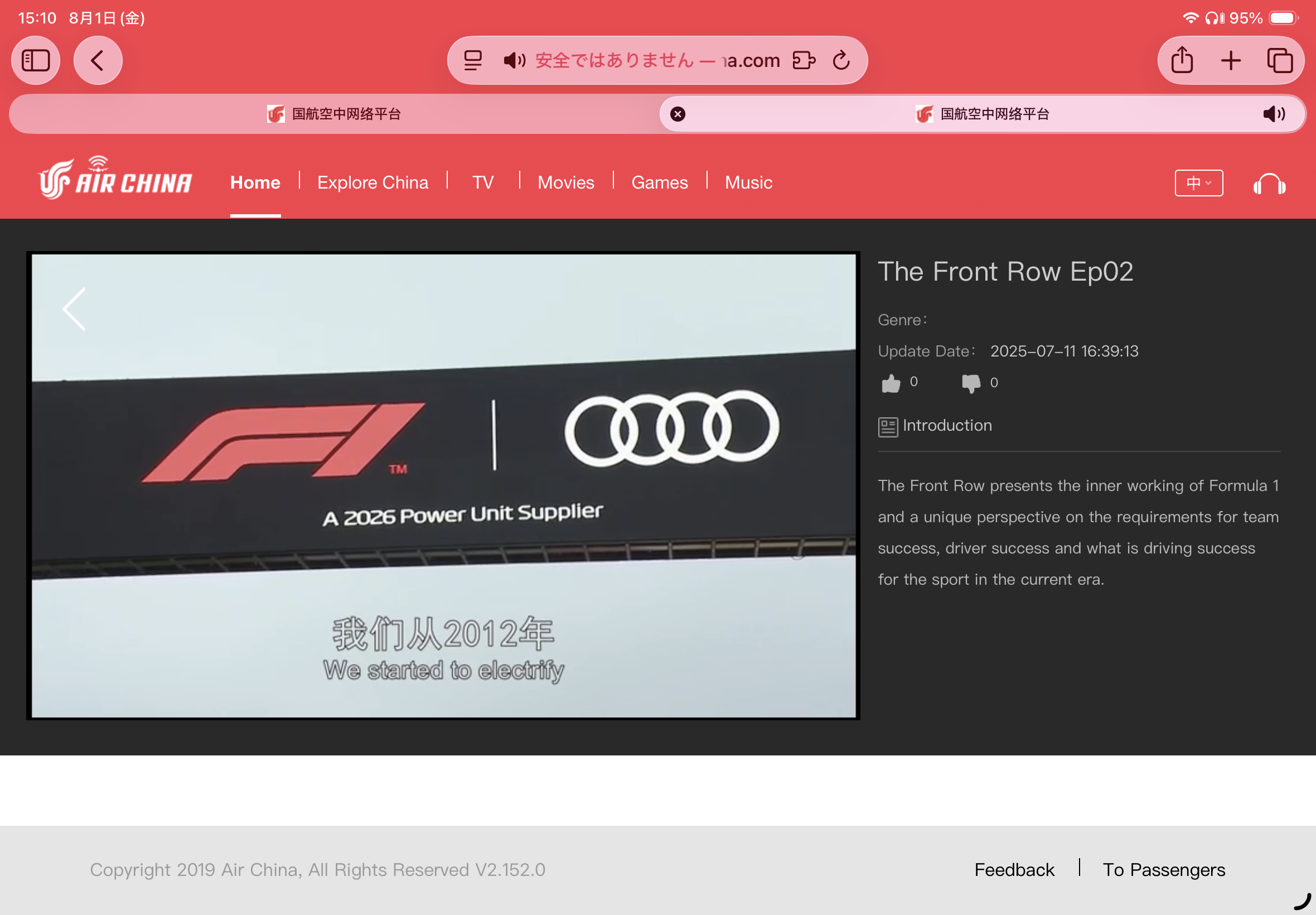
Task: Mute audio via address bar speaker icon
Action: [514, 60]
